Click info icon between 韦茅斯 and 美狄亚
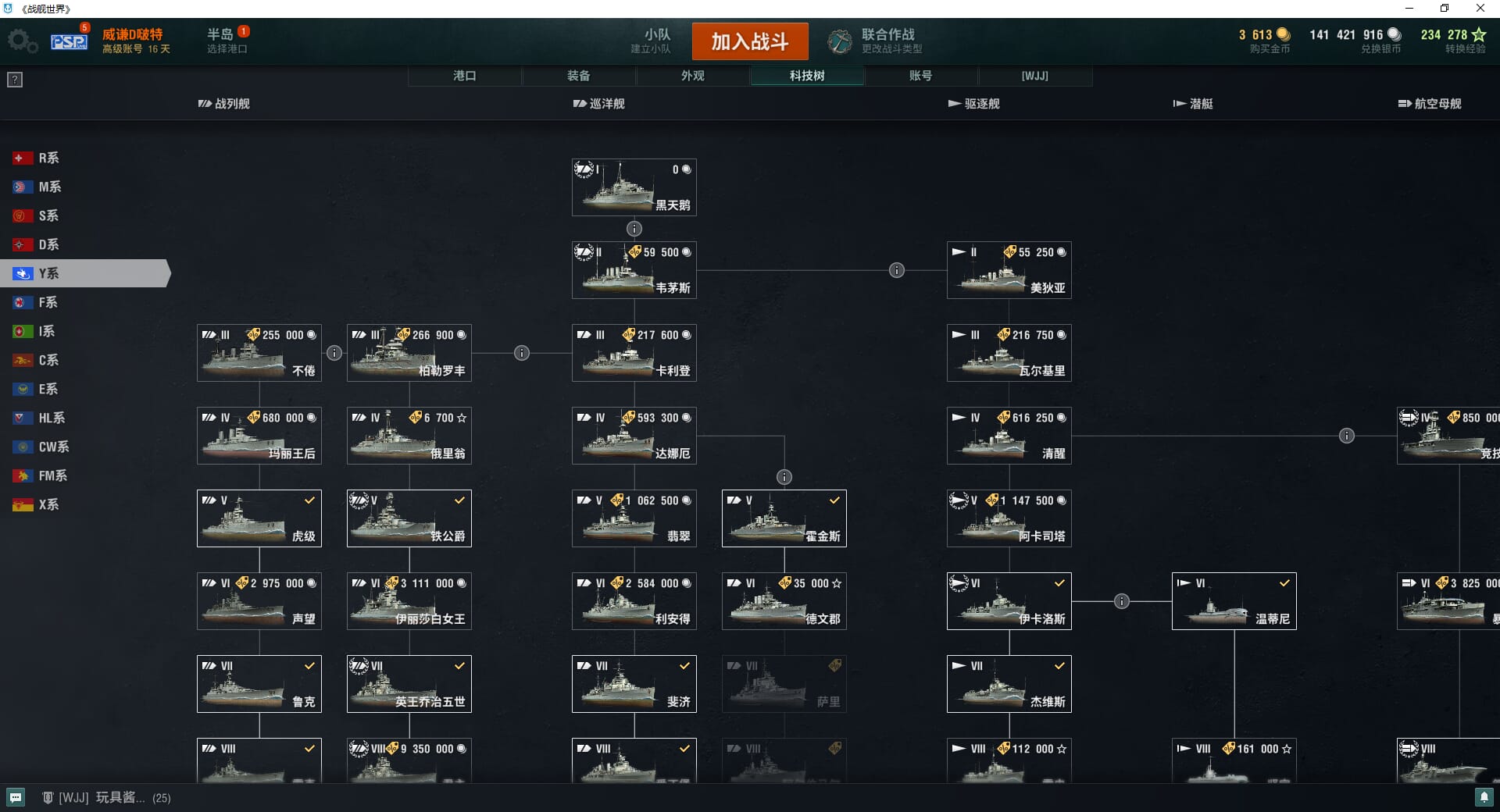1500x812 pixels. pyautogui.click(x=897, y=270)
